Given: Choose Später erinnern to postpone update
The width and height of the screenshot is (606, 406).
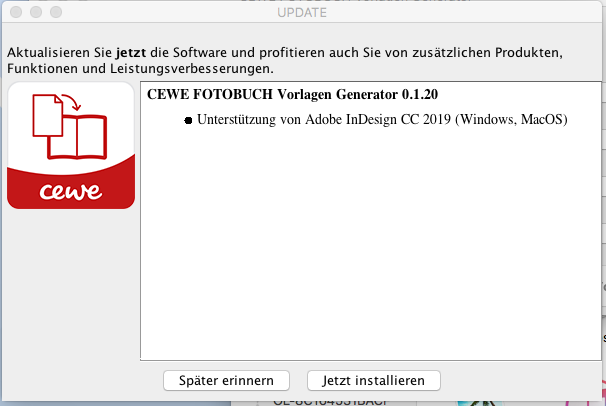Looking at the screenshot, I should [x=226, y=381].
